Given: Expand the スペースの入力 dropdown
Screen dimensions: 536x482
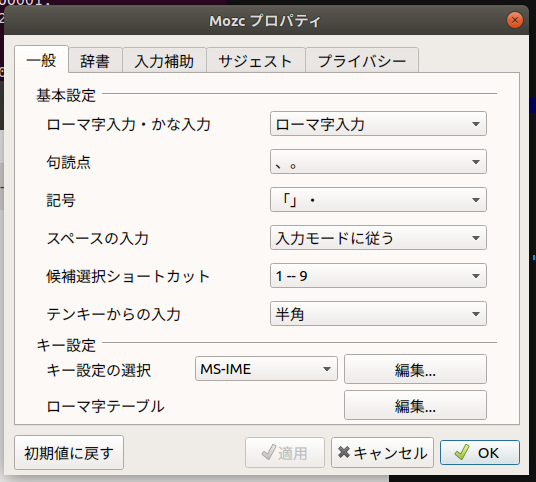Looking at the screenshot, I should click(378, 238).
